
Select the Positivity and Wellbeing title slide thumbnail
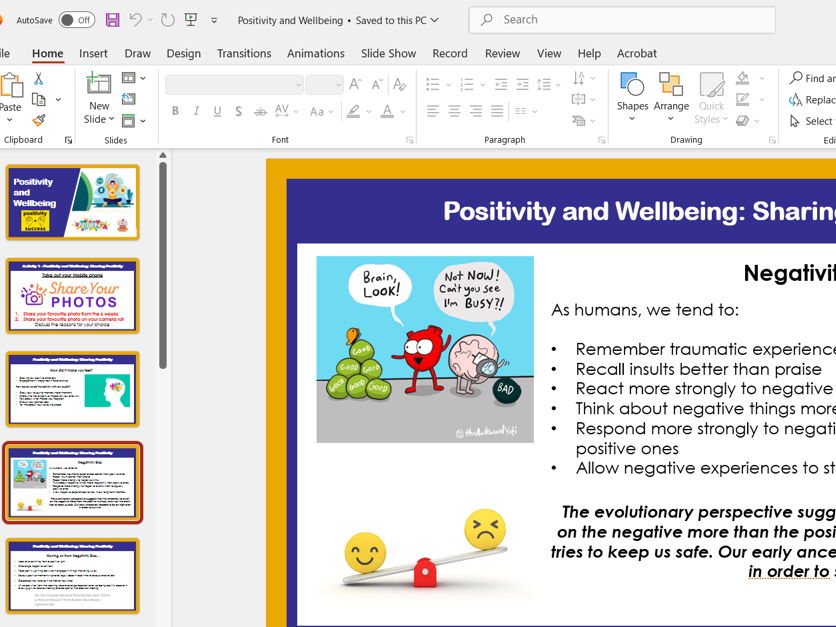coord(75,203)
